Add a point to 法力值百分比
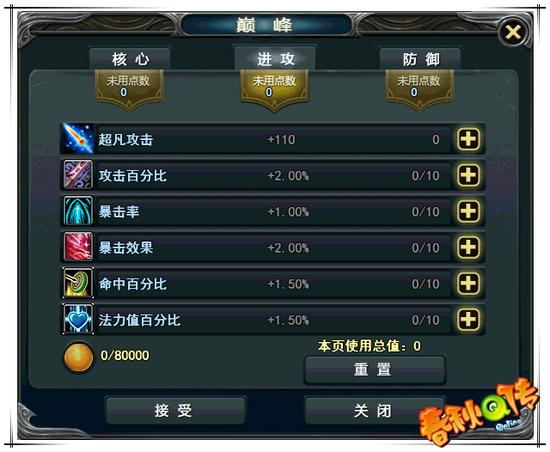 [x=468, y=319]
